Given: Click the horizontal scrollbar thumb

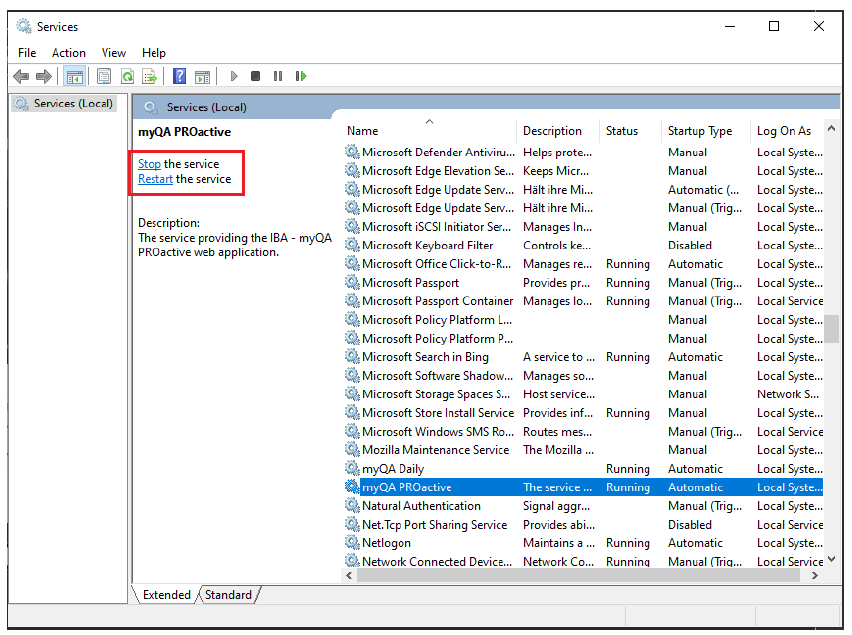Looking at the screenshot, I should click(579, 575).
